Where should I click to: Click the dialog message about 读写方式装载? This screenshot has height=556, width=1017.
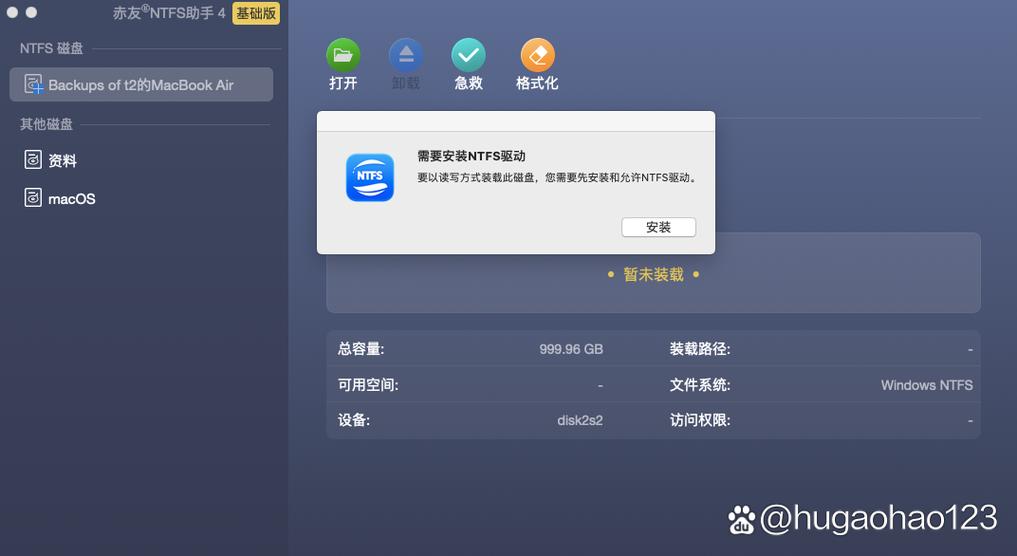point(558,177)
